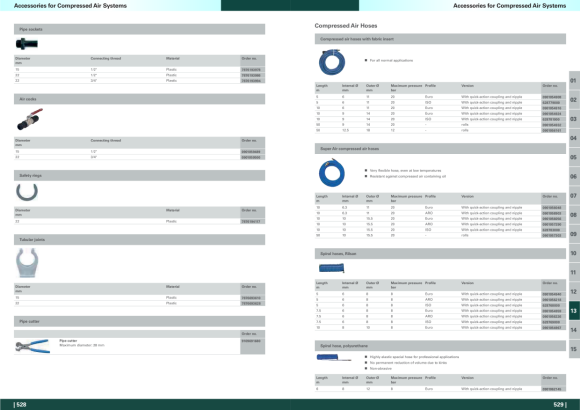The height and width of the screenshot is (410, 580).
Task: Click the air cock valve image
Action: point(30,119)
